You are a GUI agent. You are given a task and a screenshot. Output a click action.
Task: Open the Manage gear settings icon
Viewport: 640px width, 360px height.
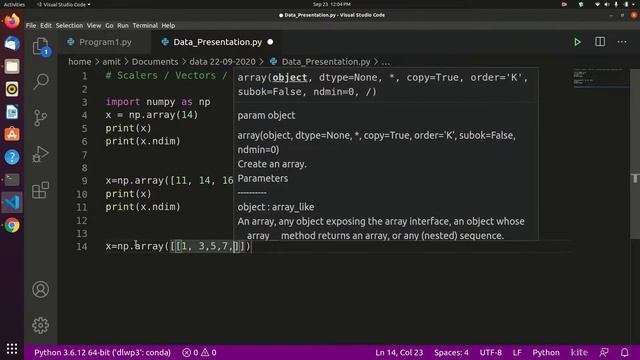pos(40,325)
